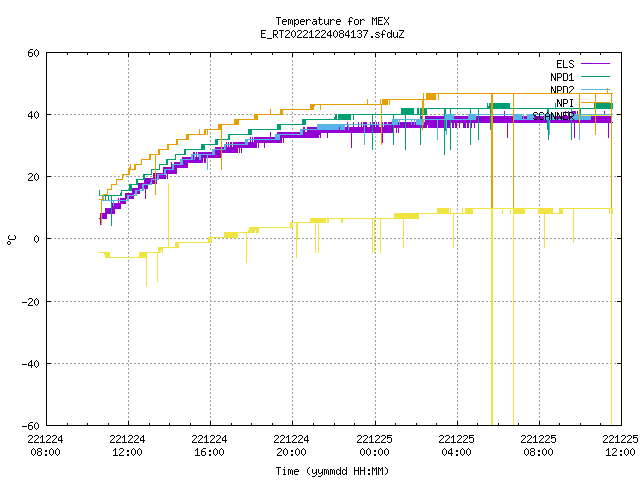This screenshot has width=640, height=480.
Task: Click the x-axis tick label 221225 12:00
Action: (620, 446)
